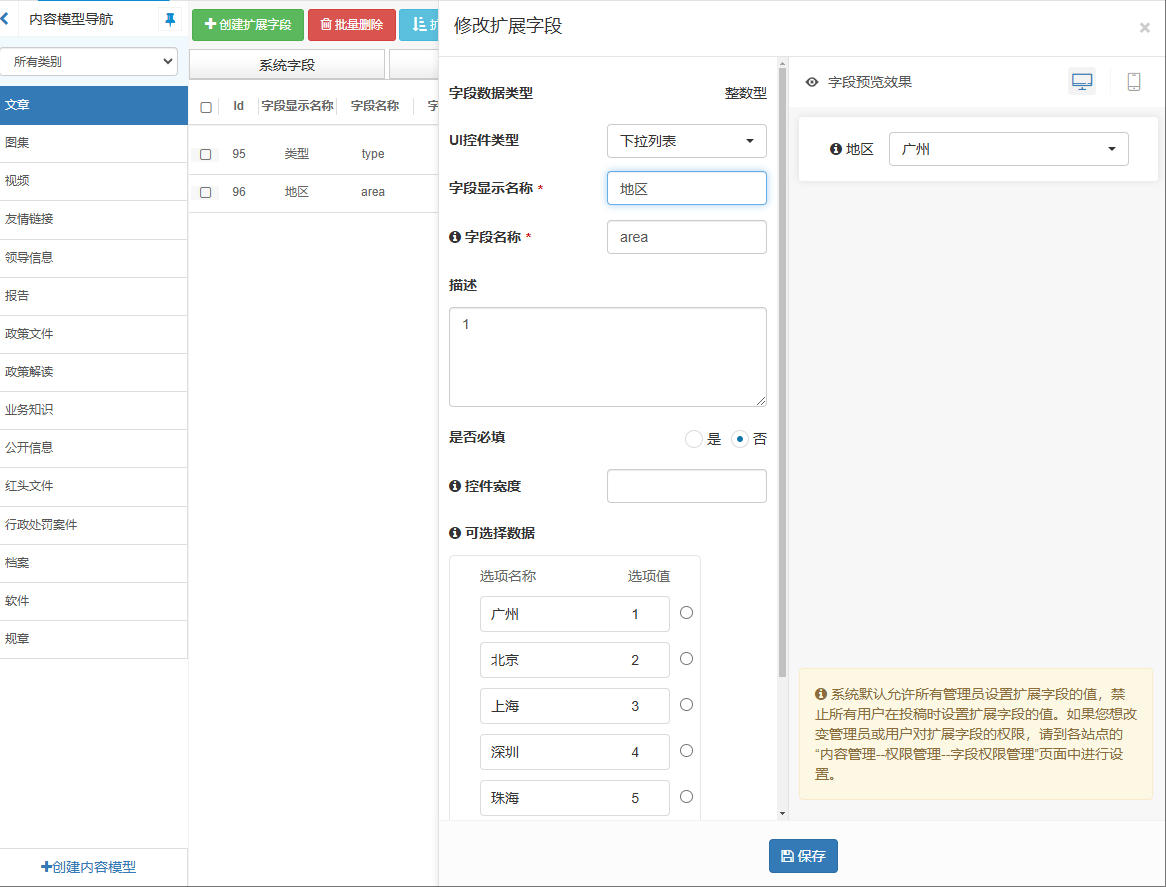Expand the 地区 preview dropdown
Viewport: 1166px width, 887px height.
1008,149
